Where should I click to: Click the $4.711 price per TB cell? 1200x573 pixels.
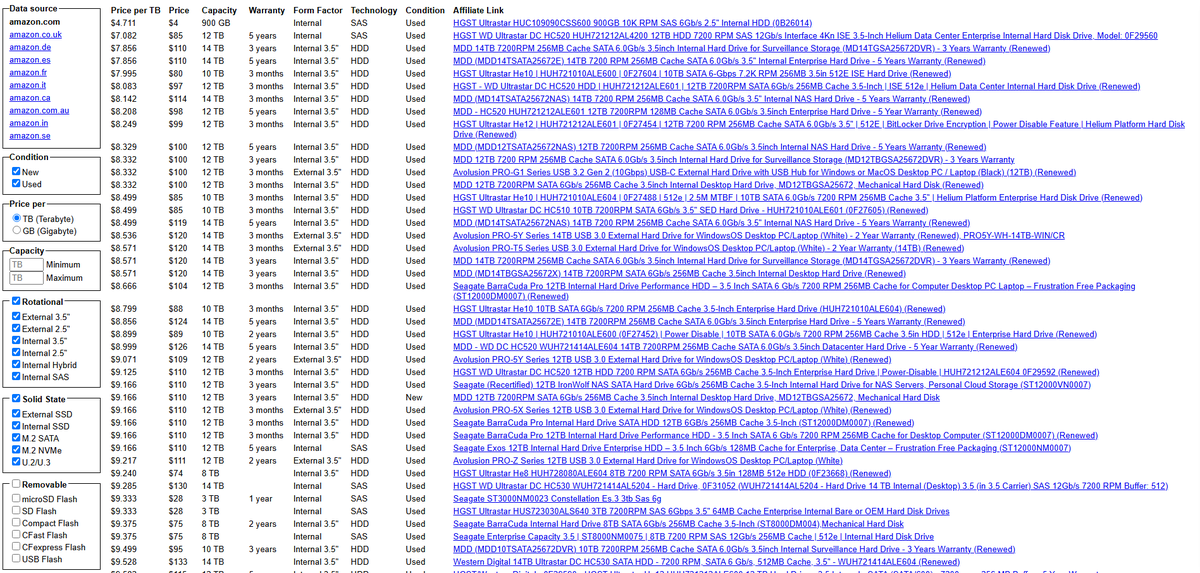[x=122, y=22]
